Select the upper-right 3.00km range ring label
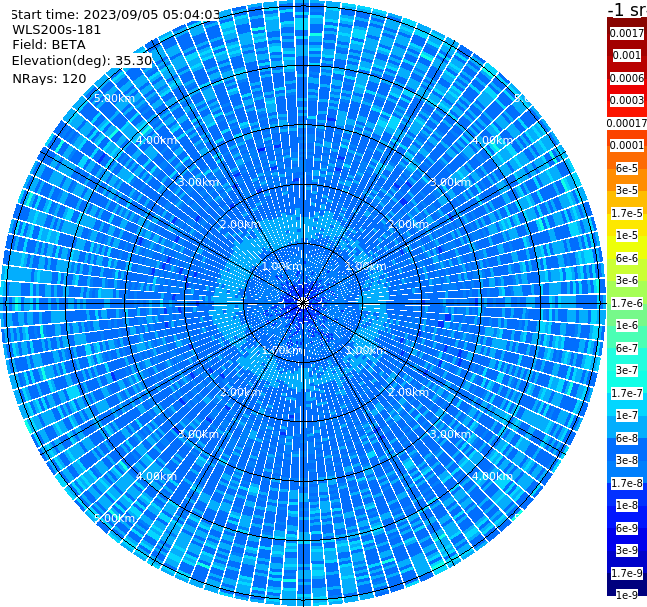 [x=450, y=182]
